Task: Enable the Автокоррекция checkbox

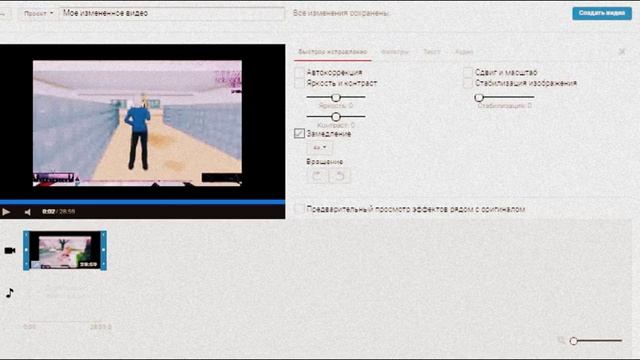Action: click(299, 73)
